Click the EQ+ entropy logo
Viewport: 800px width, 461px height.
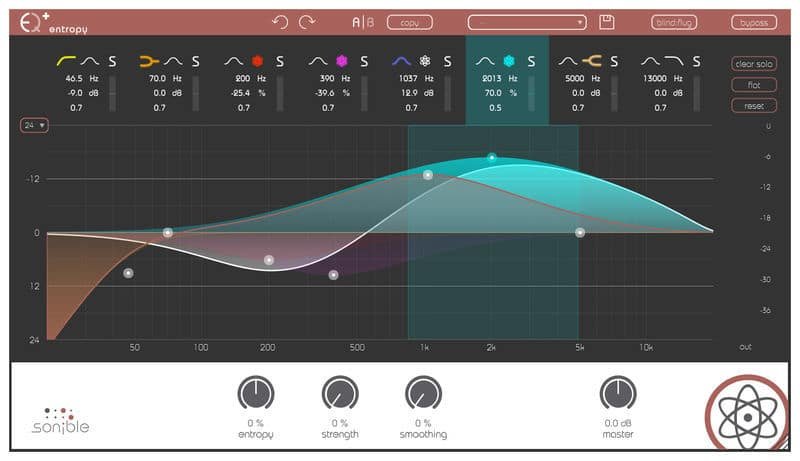tap(54, 23)
